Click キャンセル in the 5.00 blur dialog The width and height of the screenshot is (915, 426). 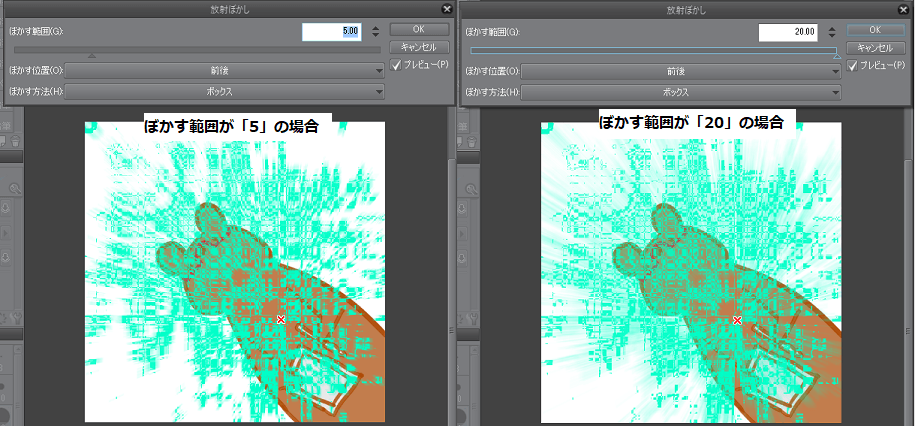click(x=418, y=47)
